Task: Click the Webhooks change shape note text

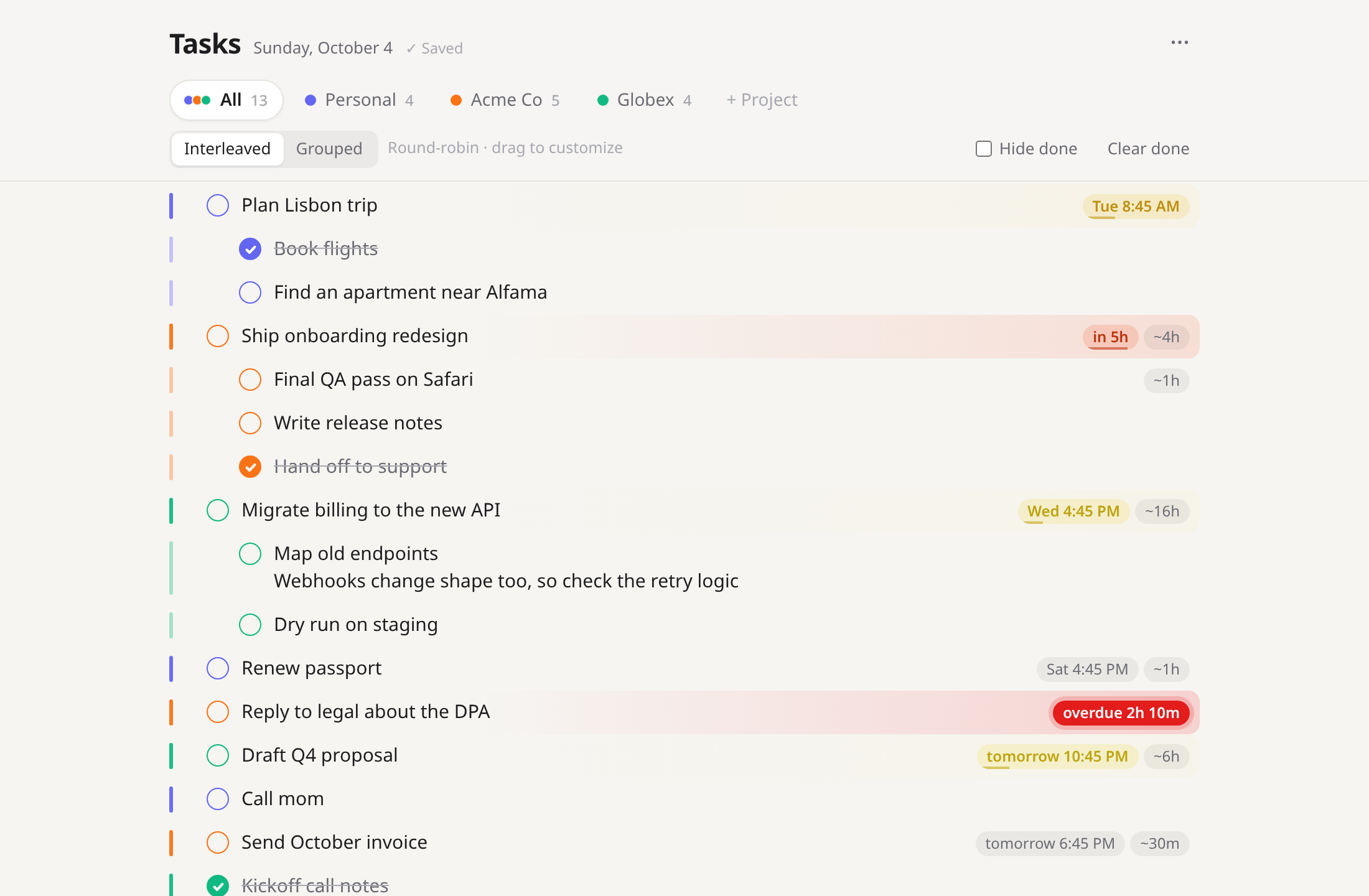Action: point(506,581)
